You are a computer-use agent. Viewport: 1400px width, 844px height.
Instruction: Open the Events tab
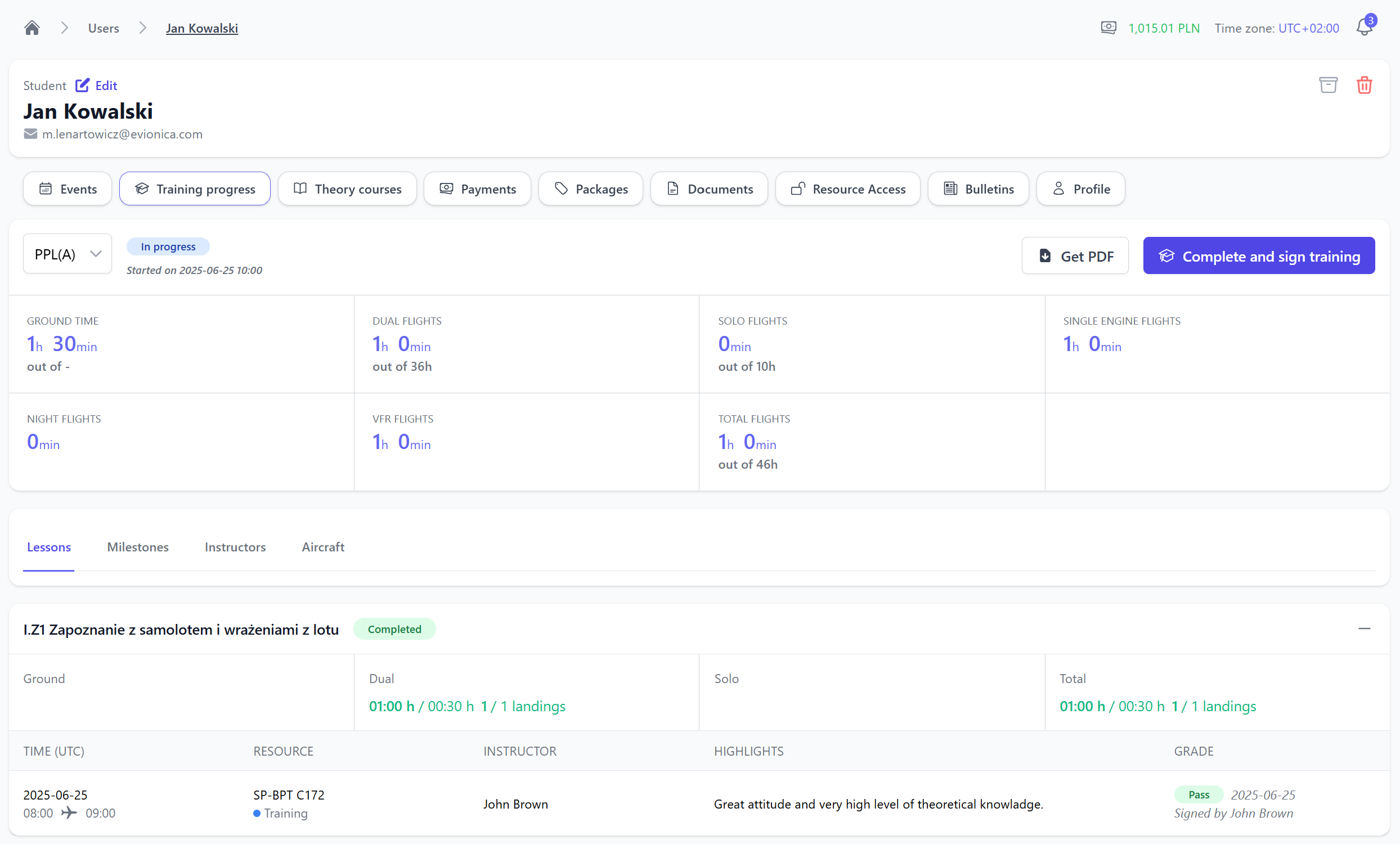coord(68,188)
